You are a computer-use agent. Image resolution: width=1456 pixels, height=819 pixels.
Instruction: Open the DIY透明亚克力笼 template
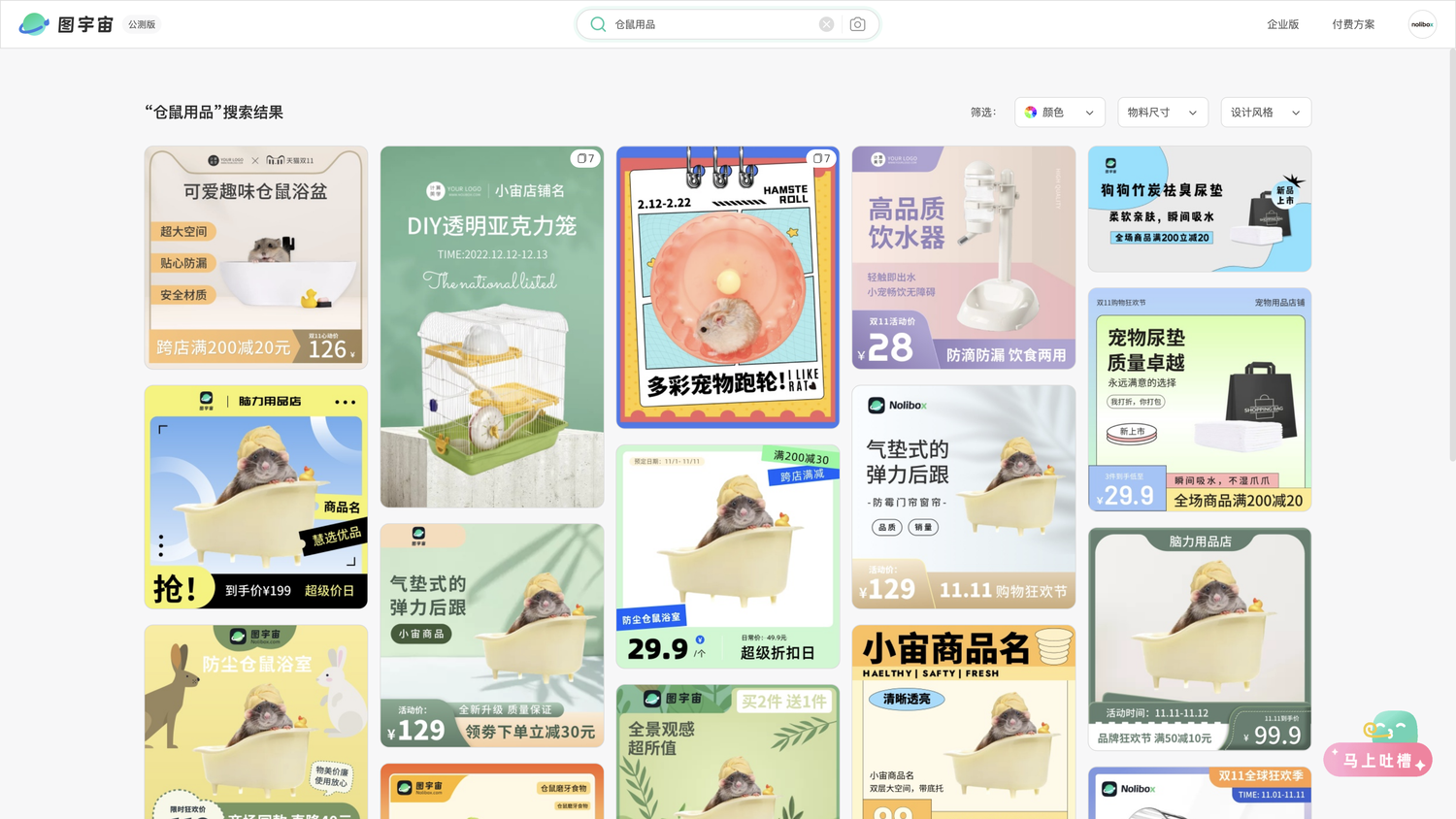tap(492, 327)
